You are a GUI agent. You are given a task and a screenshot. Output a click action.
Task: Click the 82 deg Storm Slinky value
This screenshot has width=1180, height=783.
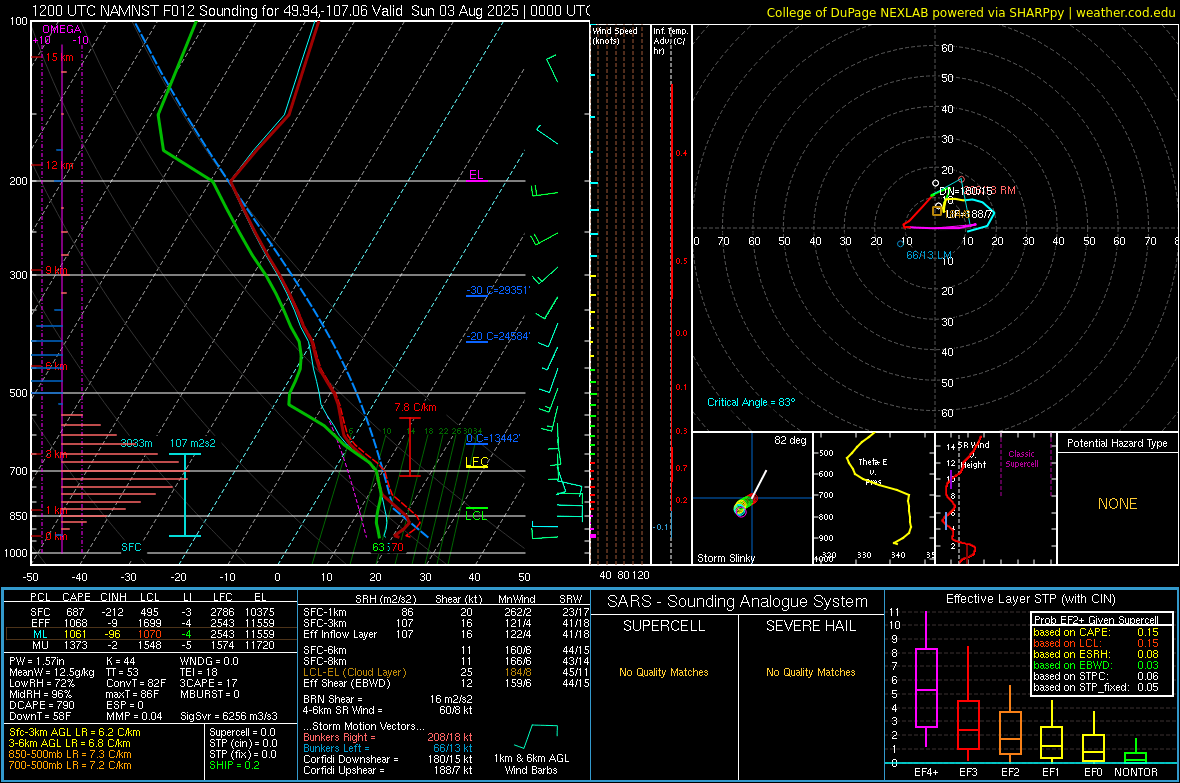(x=790, y=440)
